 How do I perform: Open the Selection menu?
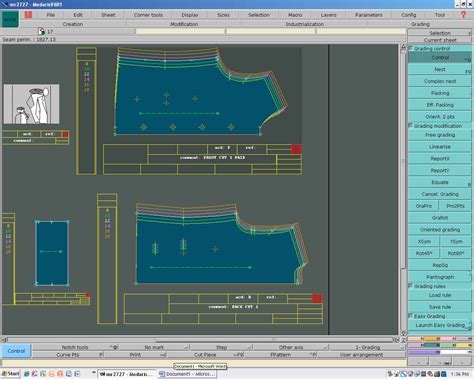259,15
